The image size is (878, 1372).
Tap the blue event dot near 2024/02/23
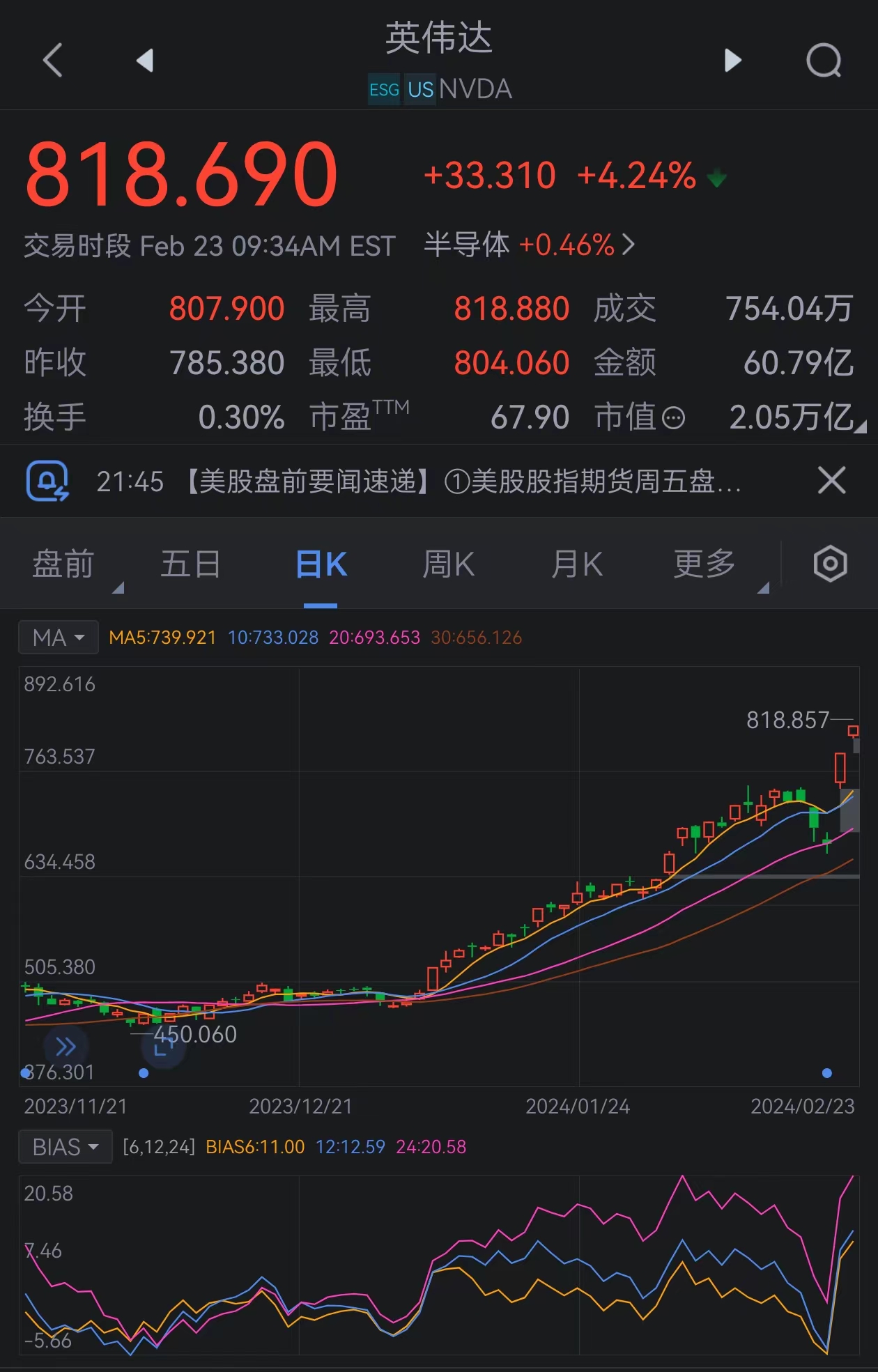827,1073
